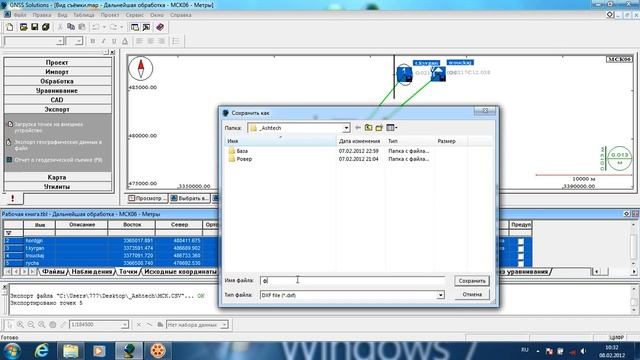Open the map scale 1/104500 dropdown
Image resolution: width=640 pixels, height=360 pixels.
(124, 325)
